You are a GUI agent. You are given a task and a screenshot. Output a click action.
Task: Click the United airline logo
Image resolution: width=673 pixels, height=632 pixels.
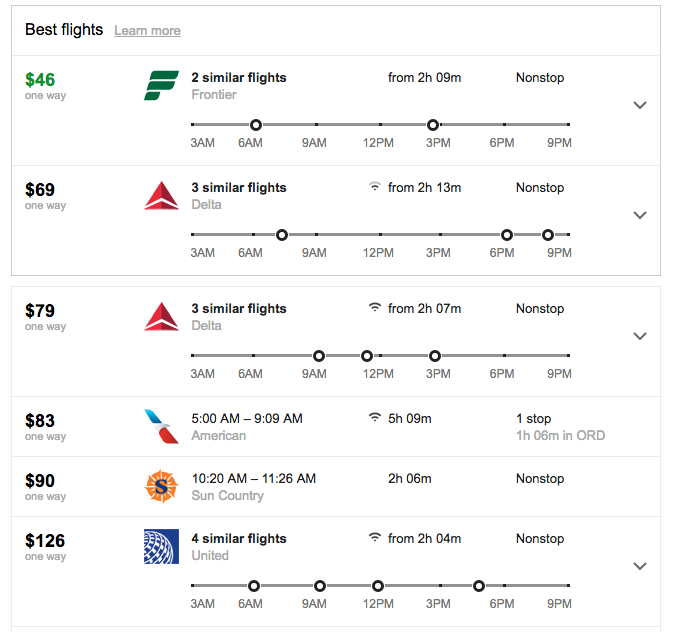click(161, 547)
